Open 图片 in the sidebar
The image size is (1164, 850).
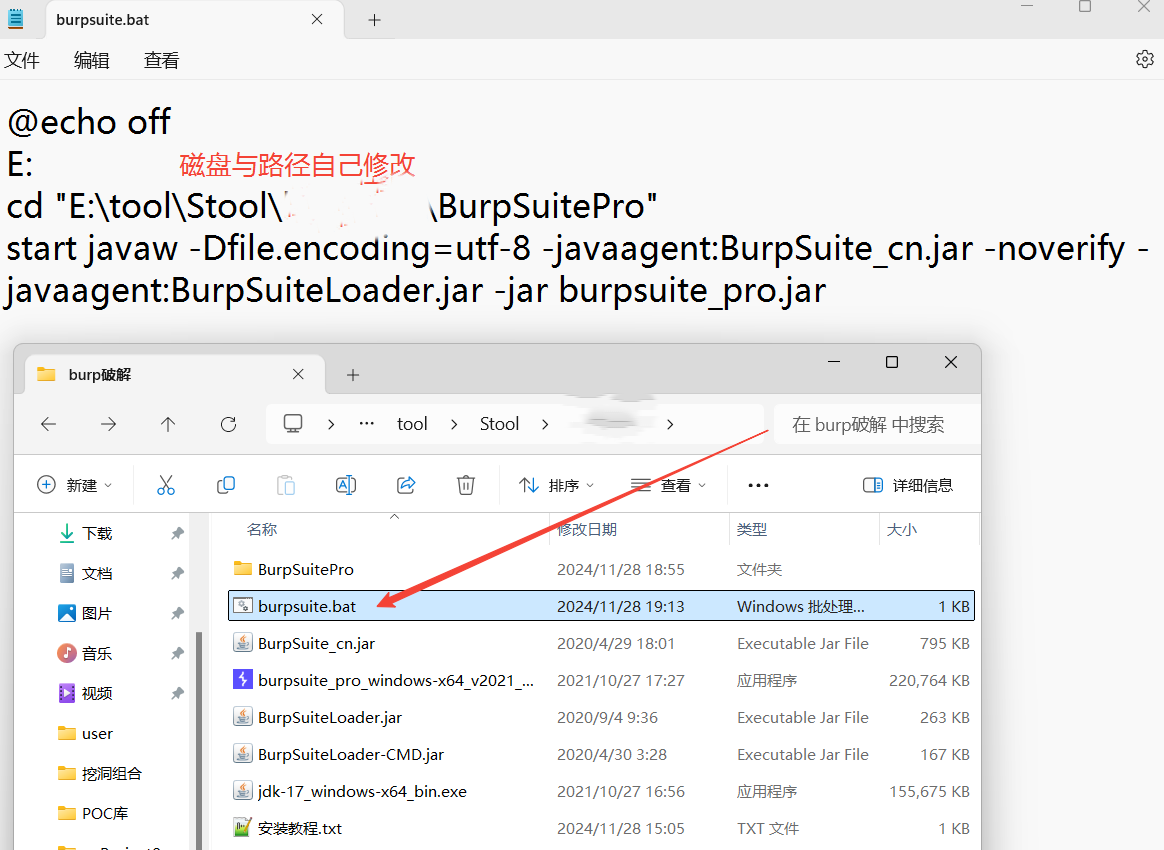coord(97,613)
